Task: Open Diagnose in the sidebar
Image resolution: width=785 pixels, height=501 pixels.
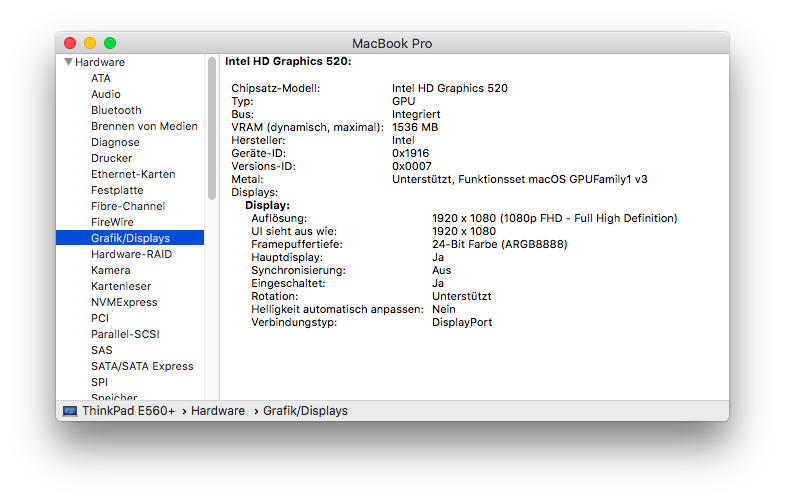Action: 115,143
